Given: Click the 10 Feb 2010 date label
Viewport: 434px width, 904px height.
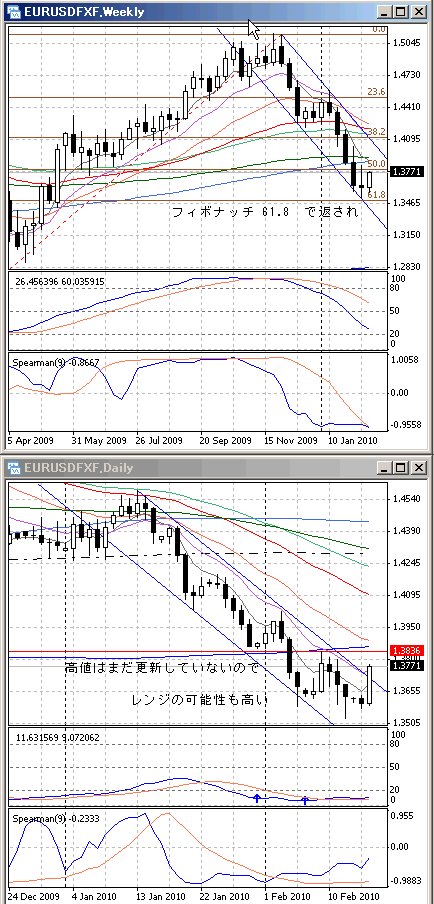Looking at the screenshot, I should point(353,897).
